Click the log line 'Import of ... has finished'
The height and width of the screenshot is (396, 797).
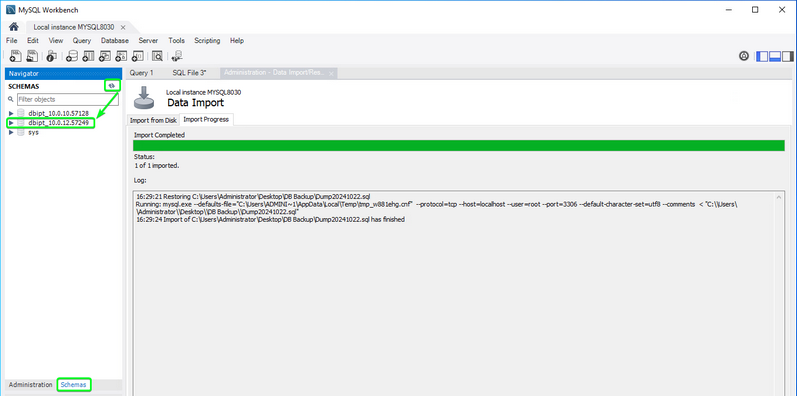[x=270, y=220]
